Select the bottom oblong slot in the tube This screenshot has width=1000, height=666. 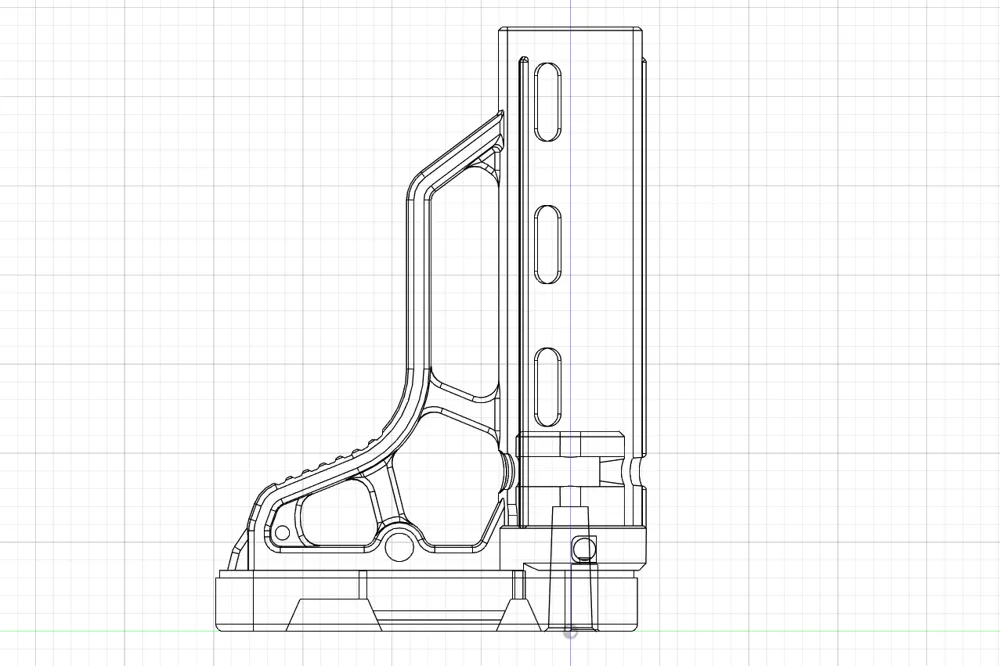[549, 384]
